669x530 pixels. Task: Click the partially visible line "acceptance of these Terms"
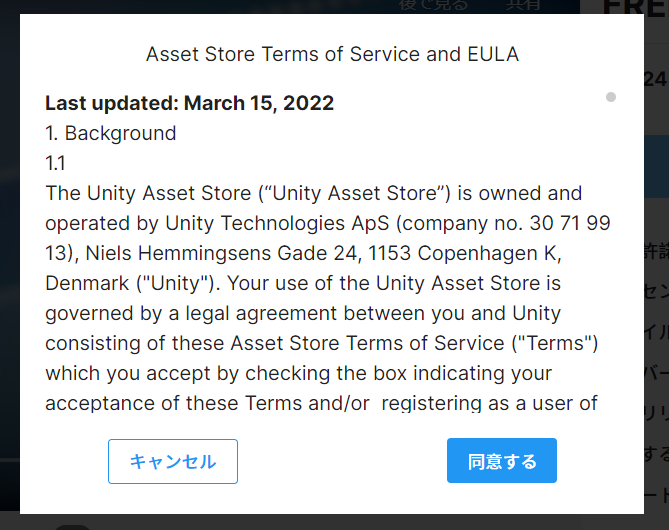click(x=321, y=403)
